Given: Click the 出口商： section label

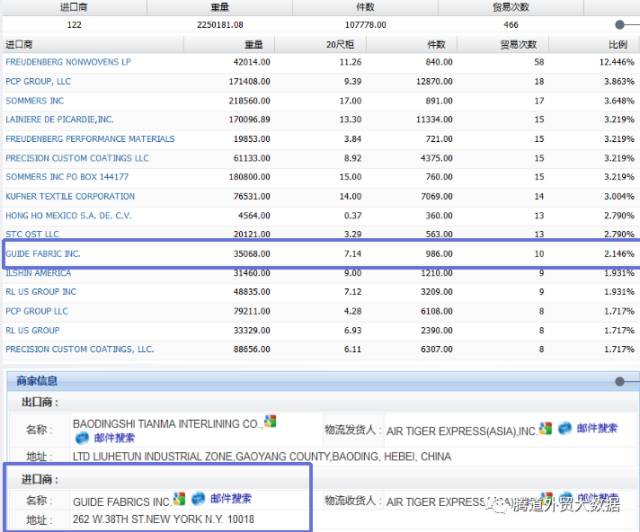Looking at the screenshot, I should point(40,402).
